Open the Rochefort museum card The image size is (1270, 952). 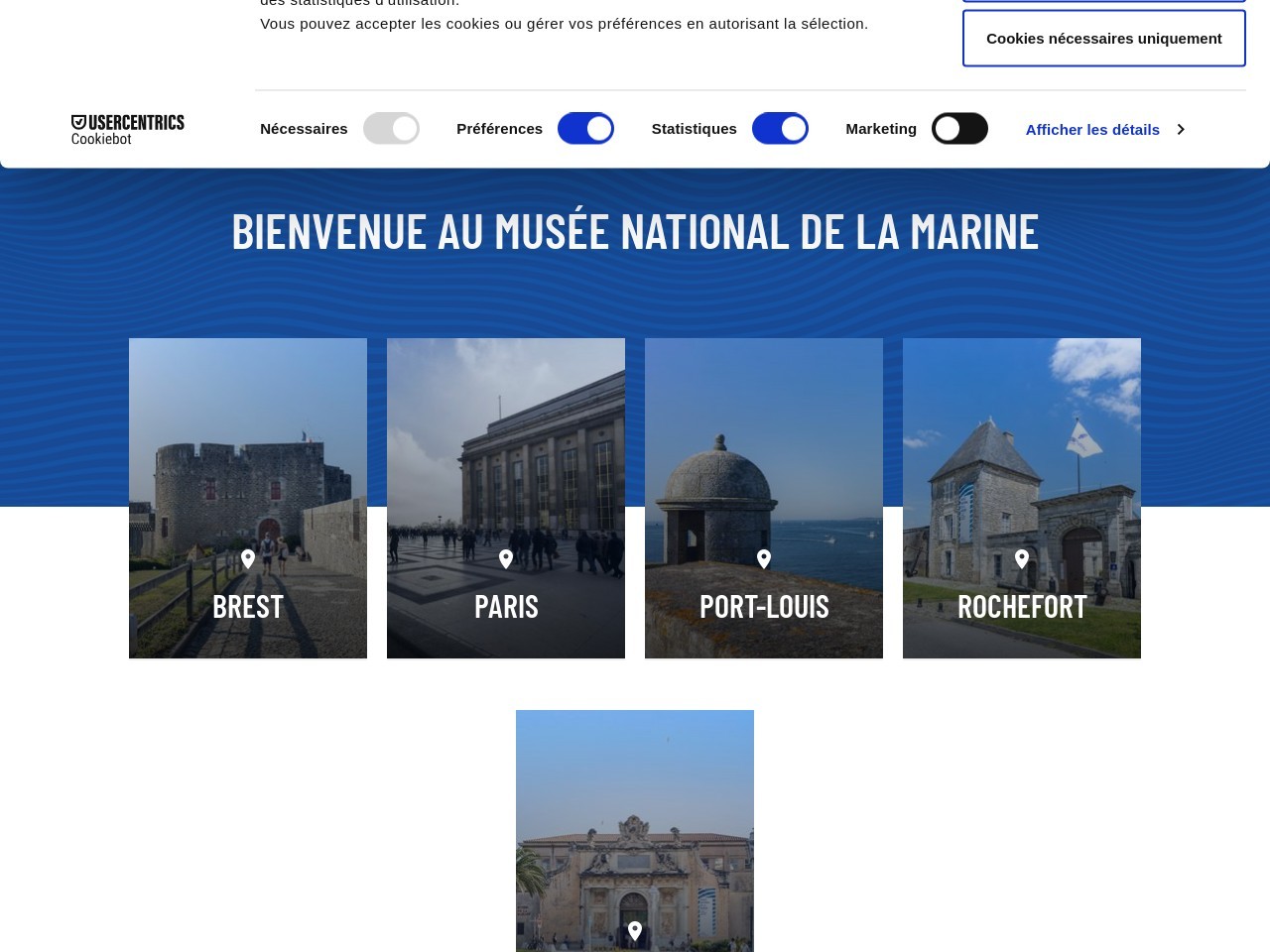1022,498
